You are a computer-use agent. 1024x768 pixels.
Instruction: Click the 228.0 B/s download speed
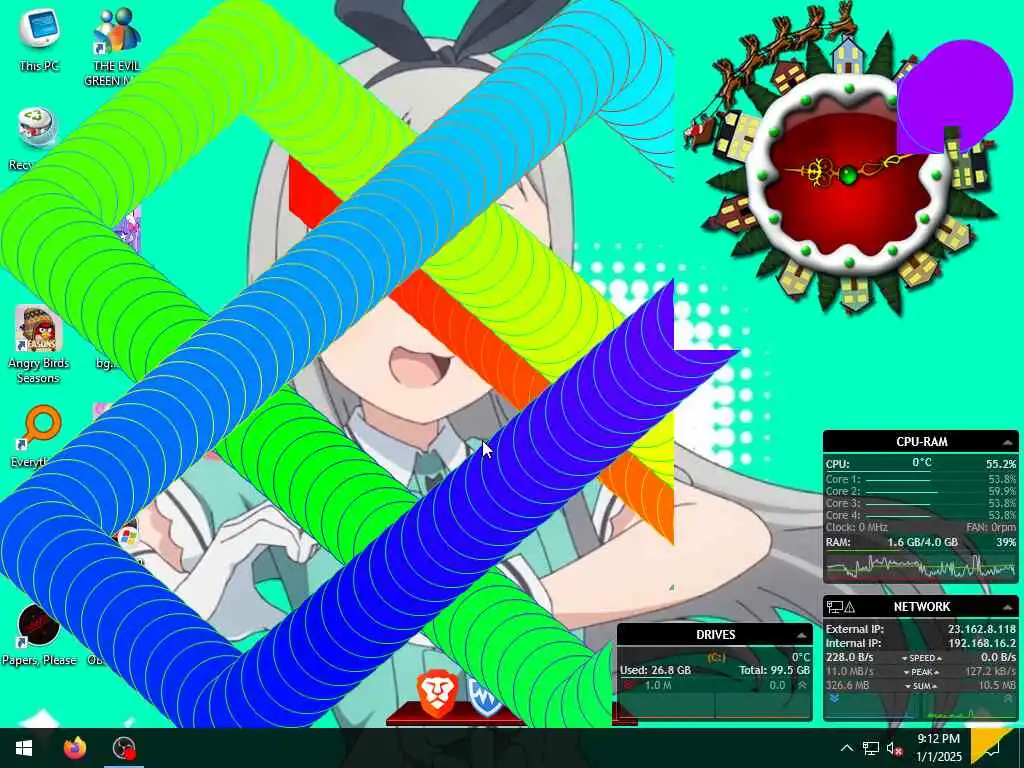(849, 658)
